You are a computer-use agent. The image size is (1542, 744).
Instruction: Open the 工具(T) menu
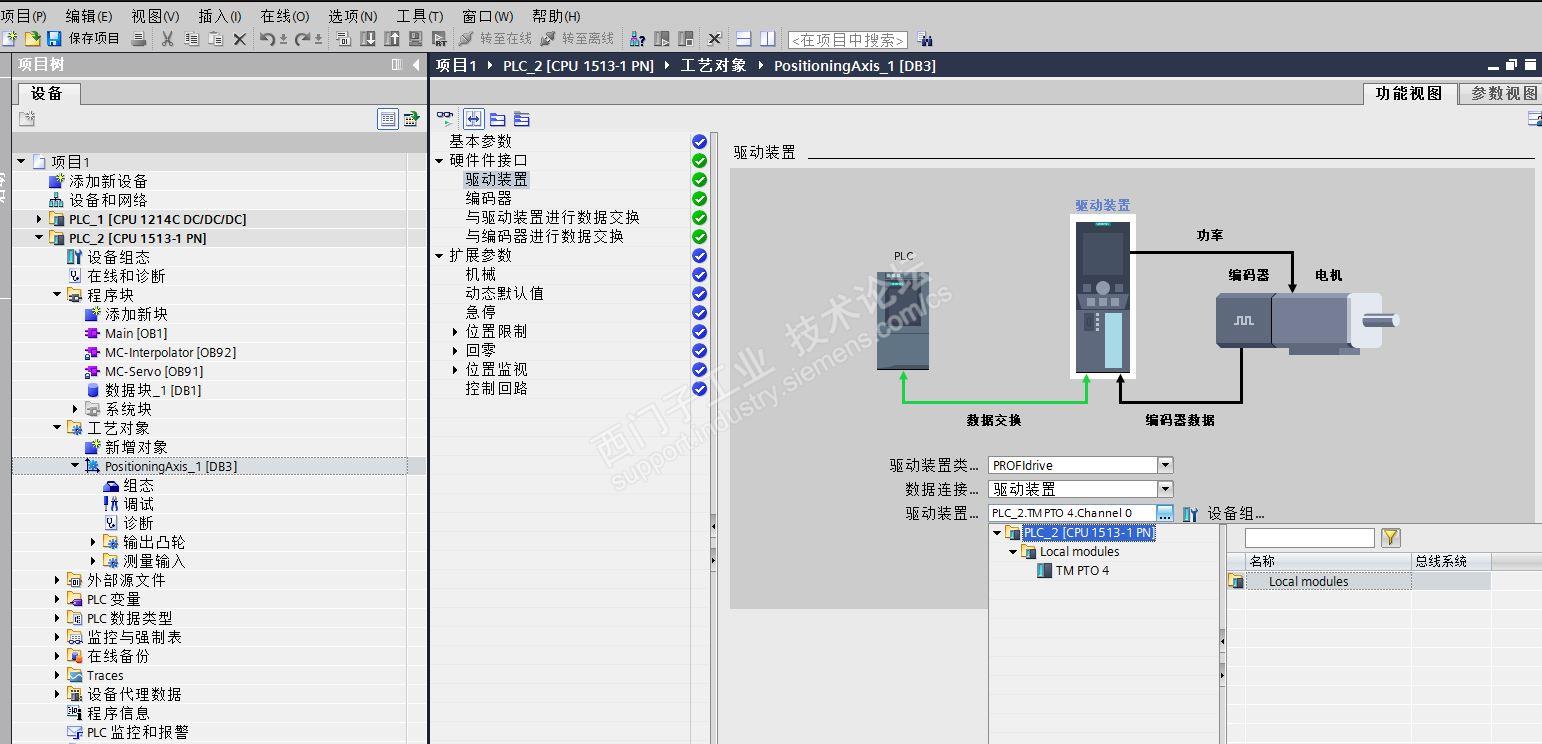pos(420,16)
